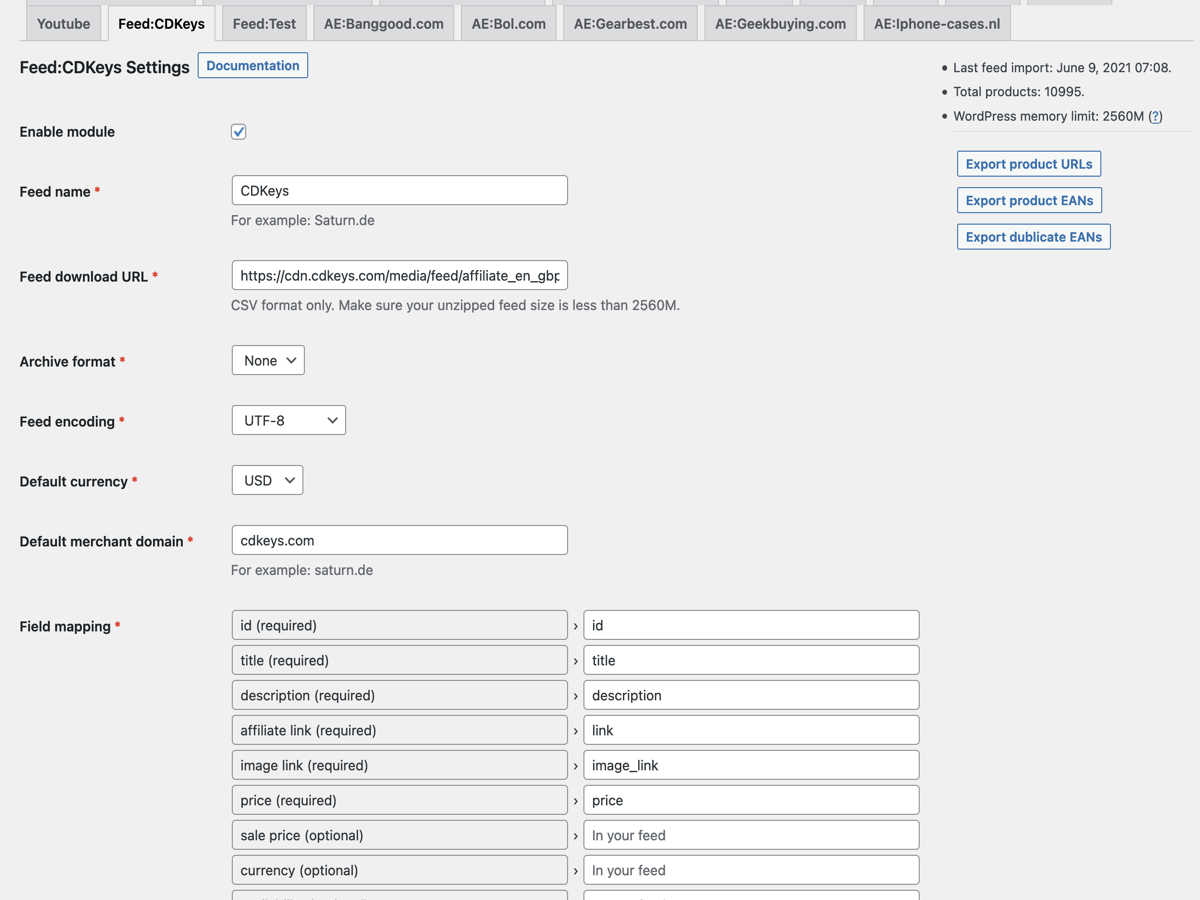Click the sale price mapping empty field

pyautogui.click(x=751, y=835)
